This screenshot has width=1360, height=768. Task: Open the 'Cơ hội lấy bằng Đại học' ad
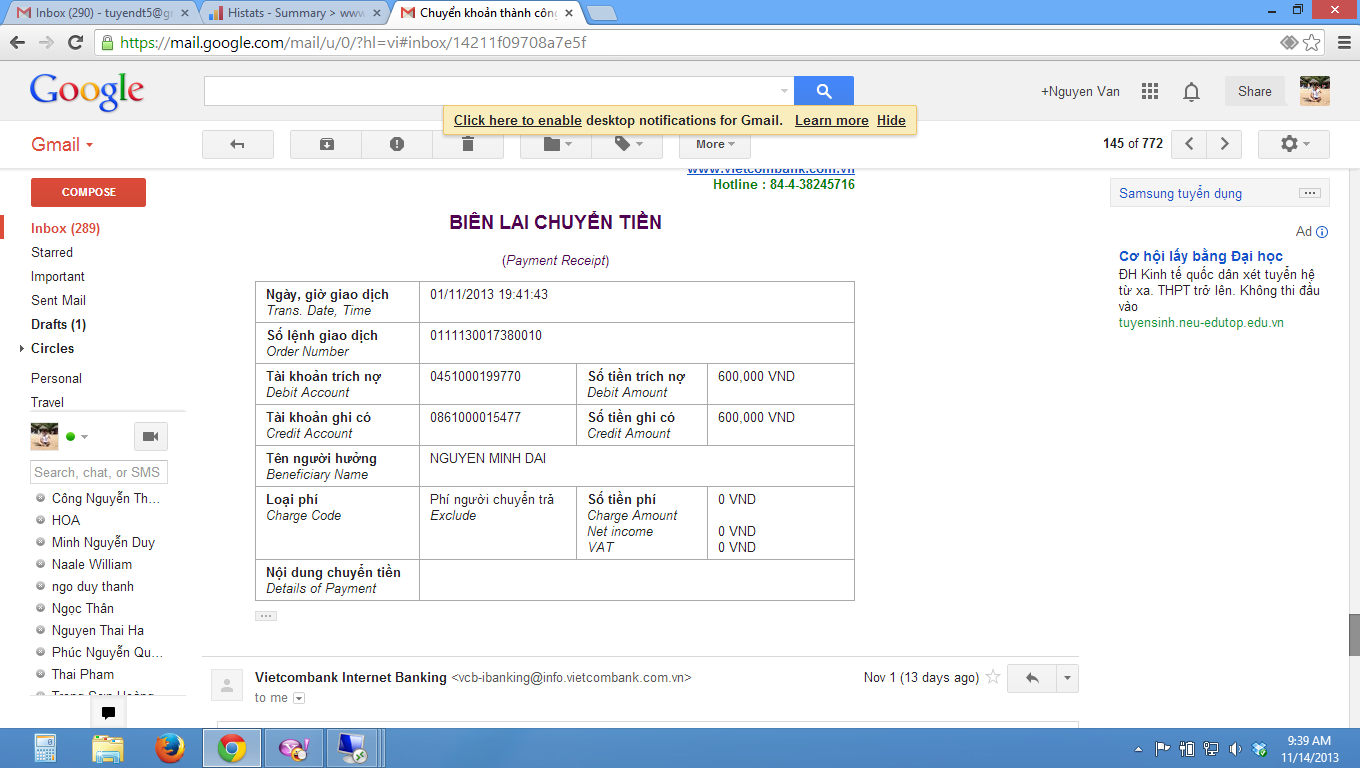(1201, 256)
